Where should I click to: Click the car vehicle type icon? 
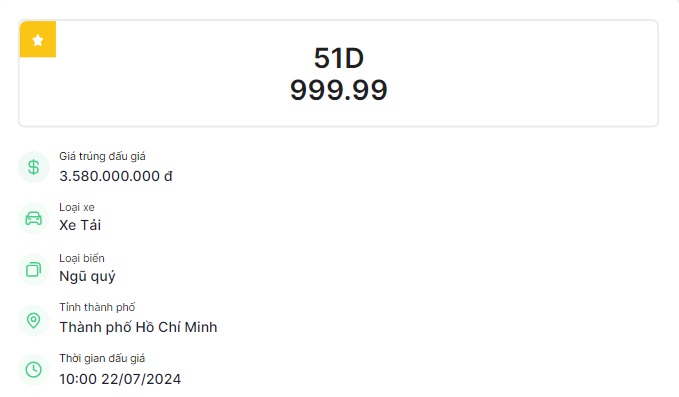33,219
